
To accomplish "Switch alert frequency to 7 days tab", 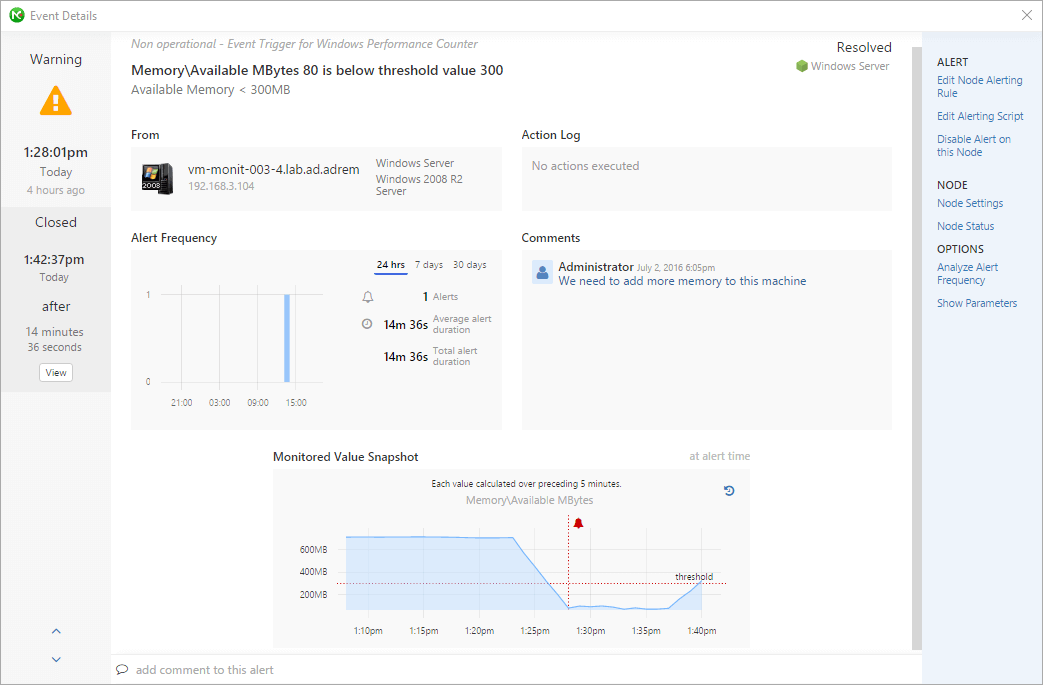I will pyautogui.click(x=429, y=265).
